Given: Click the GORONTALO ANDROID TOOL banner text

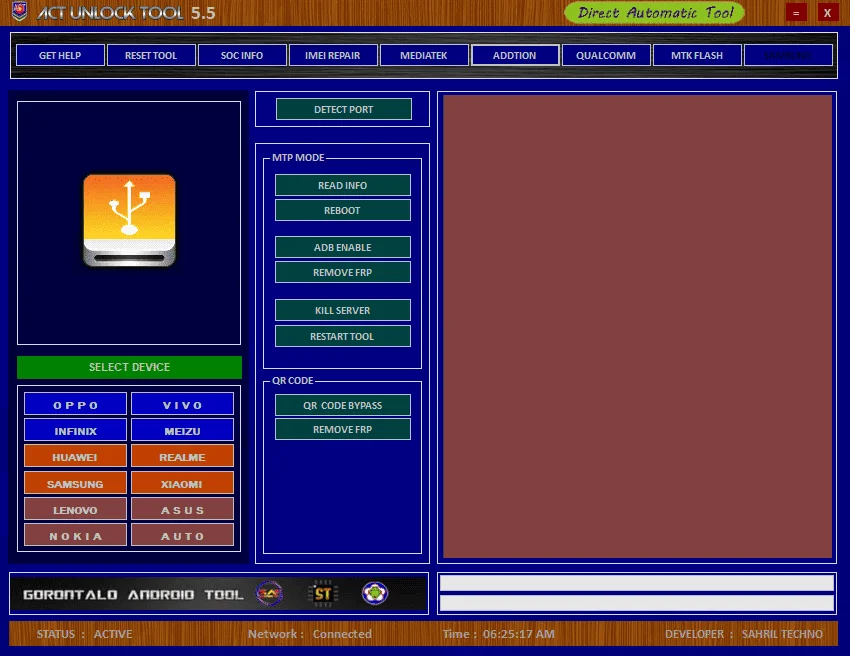Looking at the screenshot, I should click(133, 594).
